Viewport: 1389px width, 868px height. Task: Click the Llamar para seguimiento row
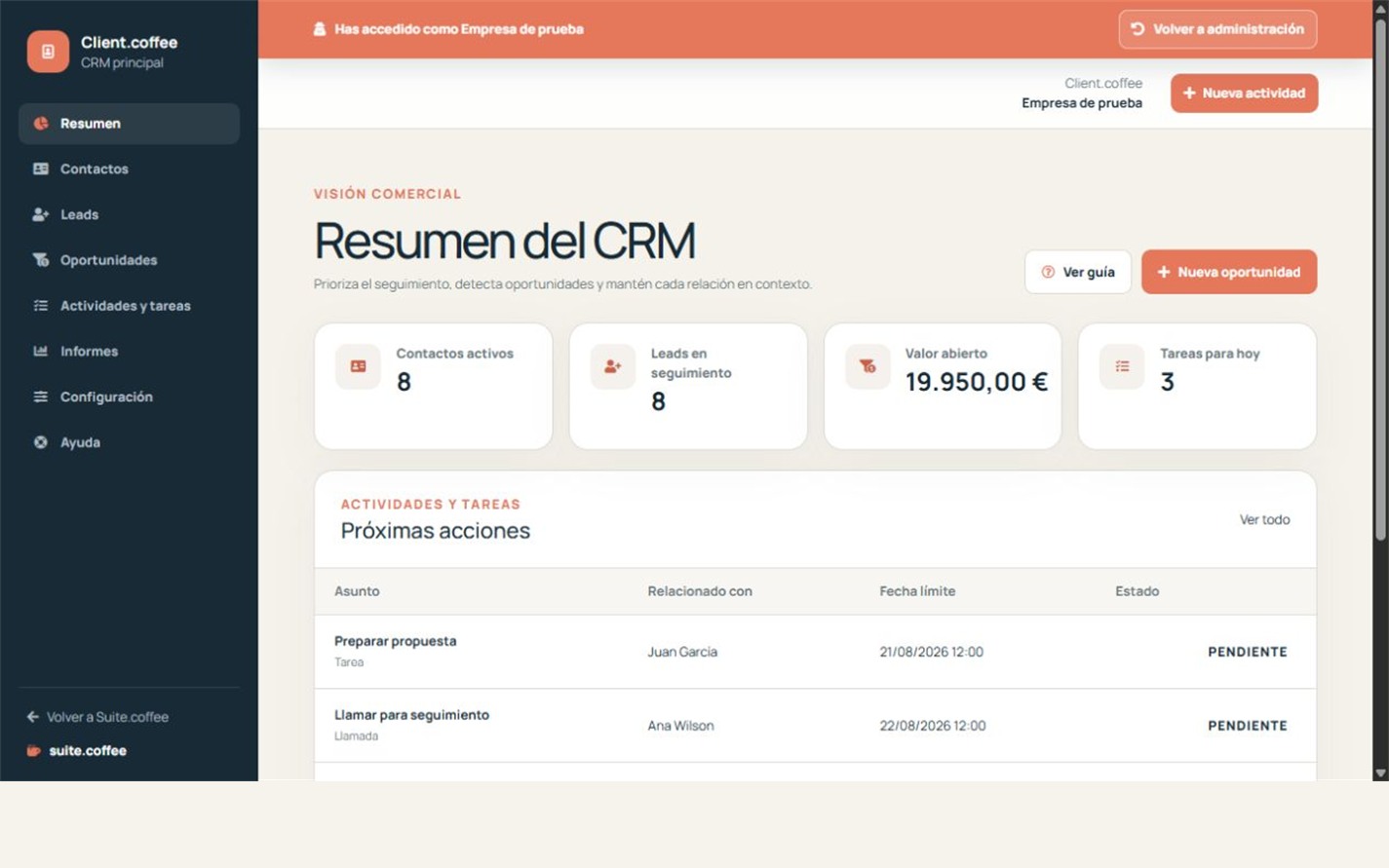pyautogui.click(x=815, y=726)
